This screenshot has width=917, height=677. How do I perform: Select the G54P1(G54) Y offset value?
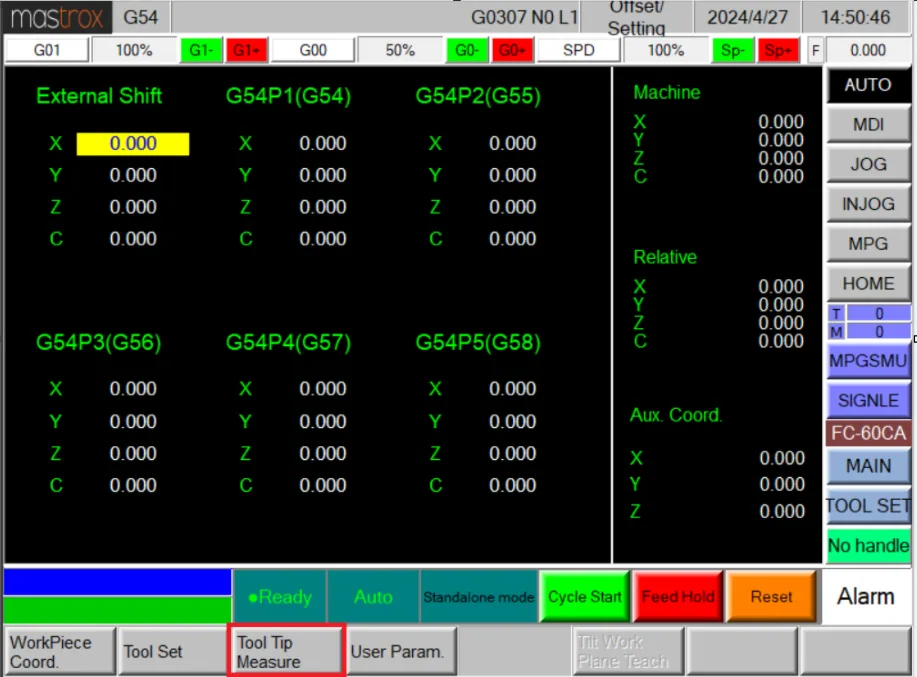tap(322, 175)
